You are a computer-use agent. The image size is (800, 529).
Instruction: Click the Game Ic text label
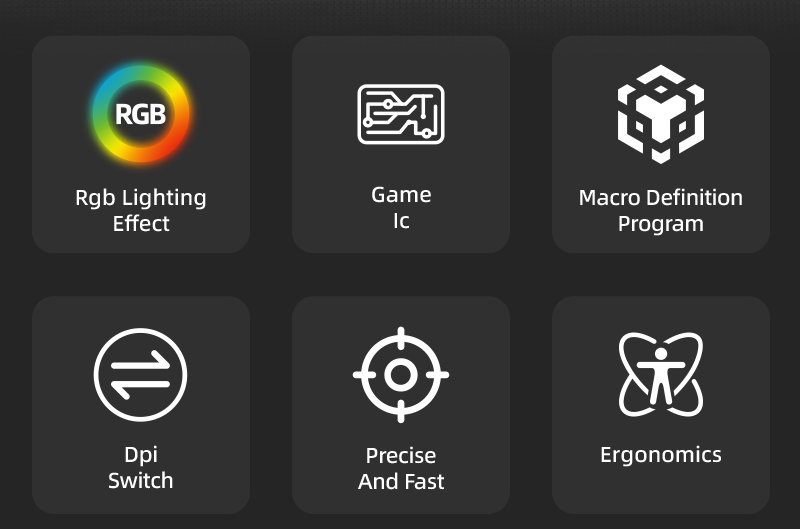[x=401, y=208]
